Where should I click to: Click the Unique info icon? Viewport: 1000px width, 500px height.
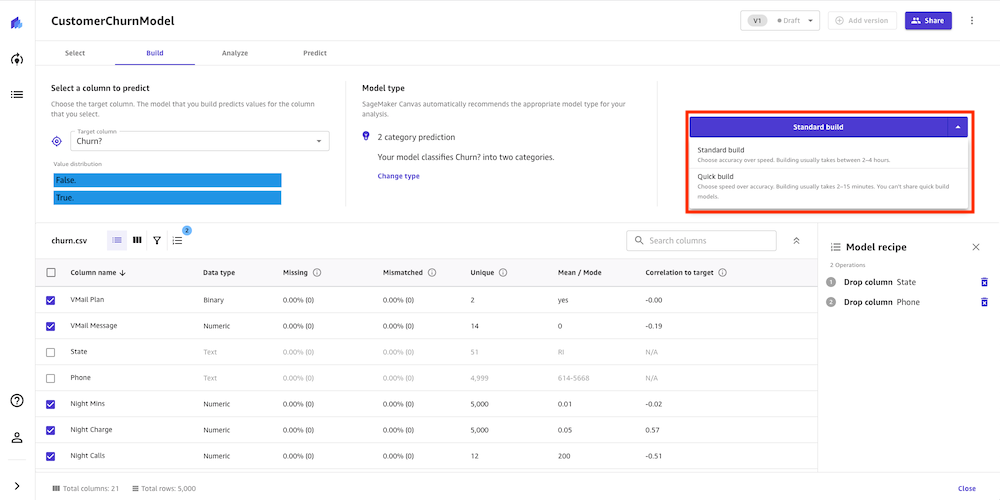coord(503,272)
